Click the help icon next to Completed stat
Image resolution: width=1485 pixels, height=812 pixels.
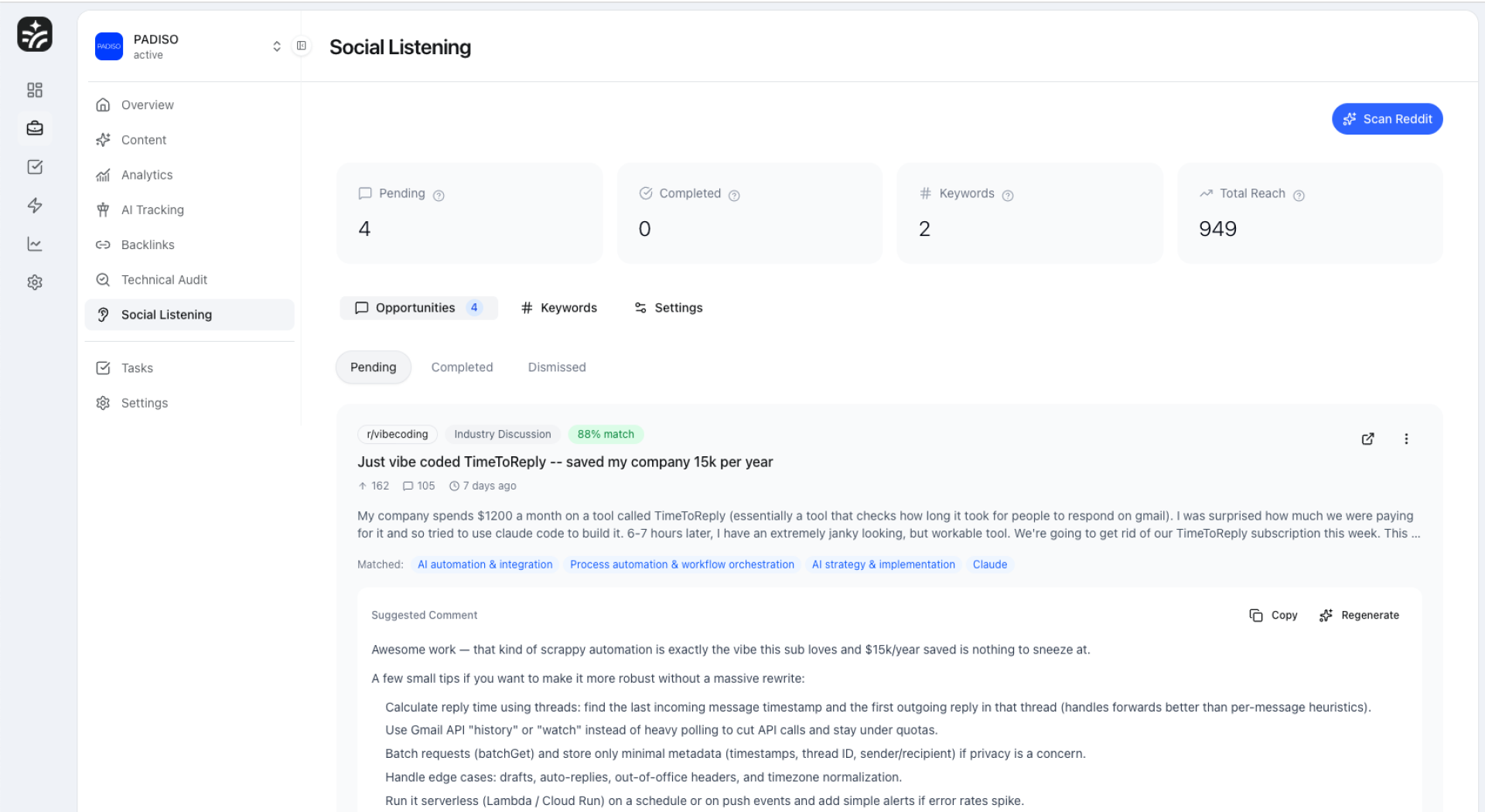point(734,196)
